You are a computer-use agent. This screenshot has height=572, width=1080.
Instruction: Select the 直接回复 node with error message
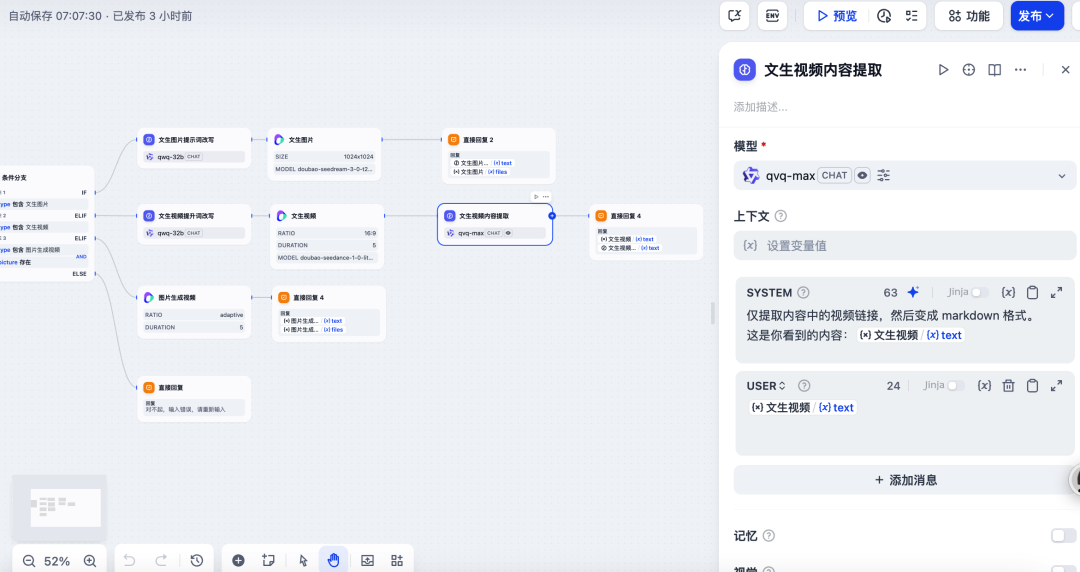pos(194,399)
